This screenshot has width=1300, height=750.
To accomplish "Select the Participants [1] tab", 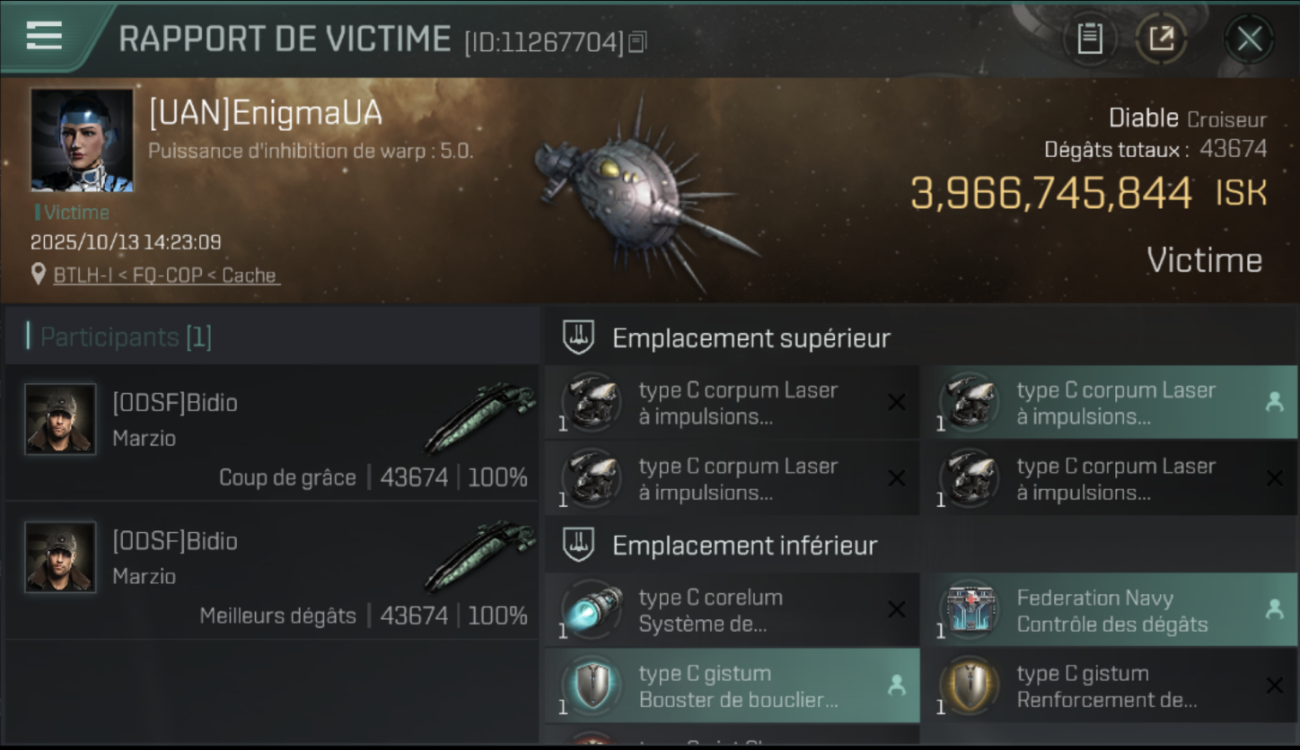I will [126, 337].
